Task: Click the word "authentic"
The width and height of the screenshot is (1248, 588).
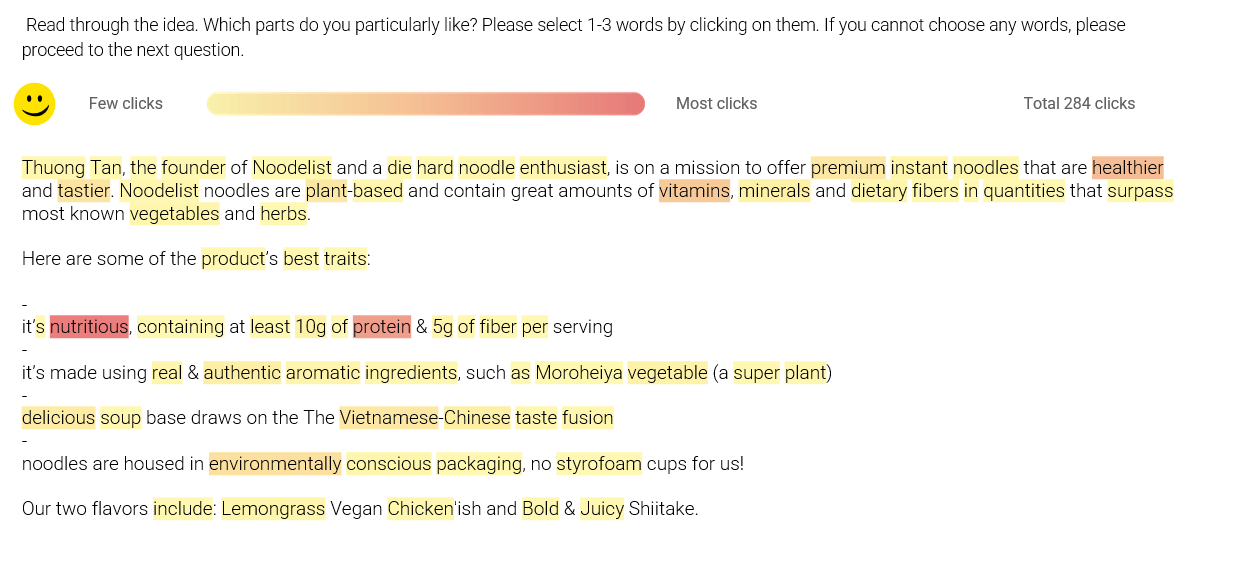Action: point(242,373)
